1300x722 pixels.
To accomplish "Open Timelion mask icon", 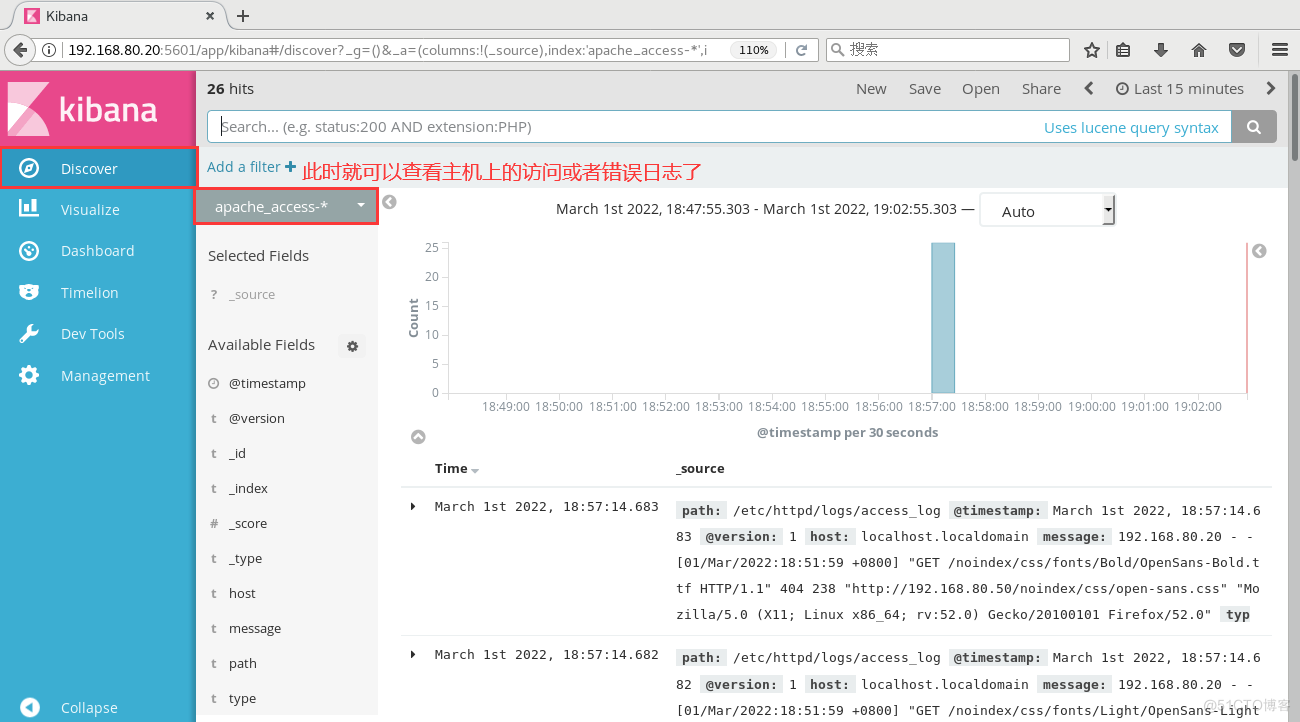I will (29, 292).
